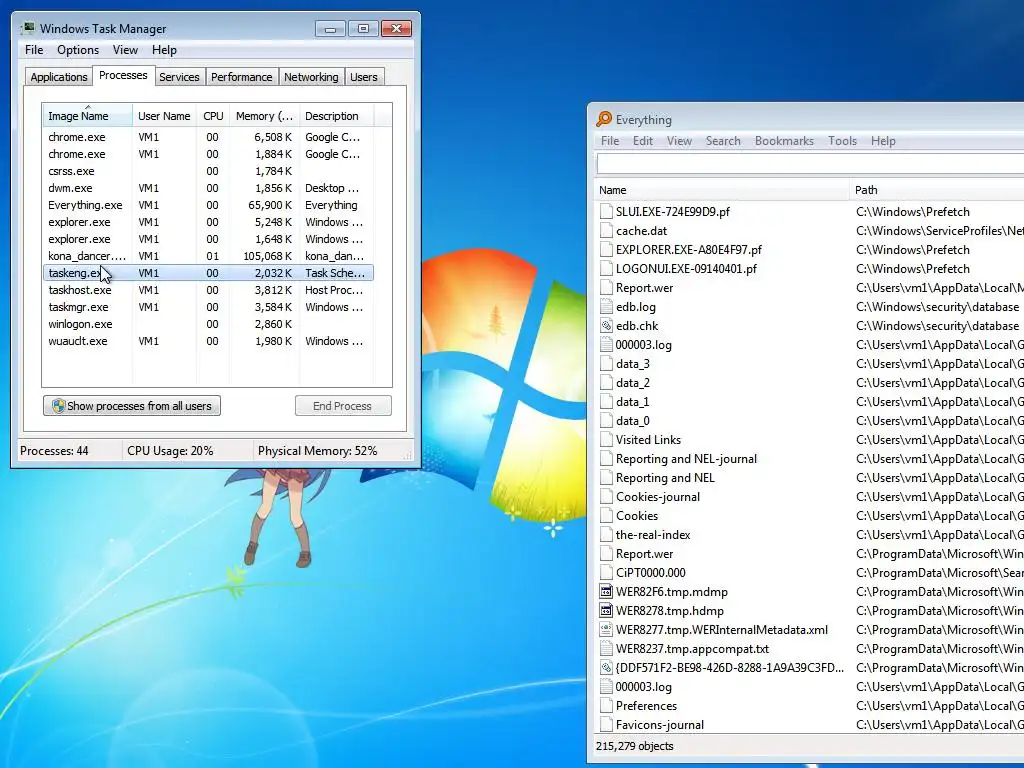Click the icon beside {DDF571F2-BE98-426D file
This screenshot has height=768, width=1024.
[x=606, y=667]
